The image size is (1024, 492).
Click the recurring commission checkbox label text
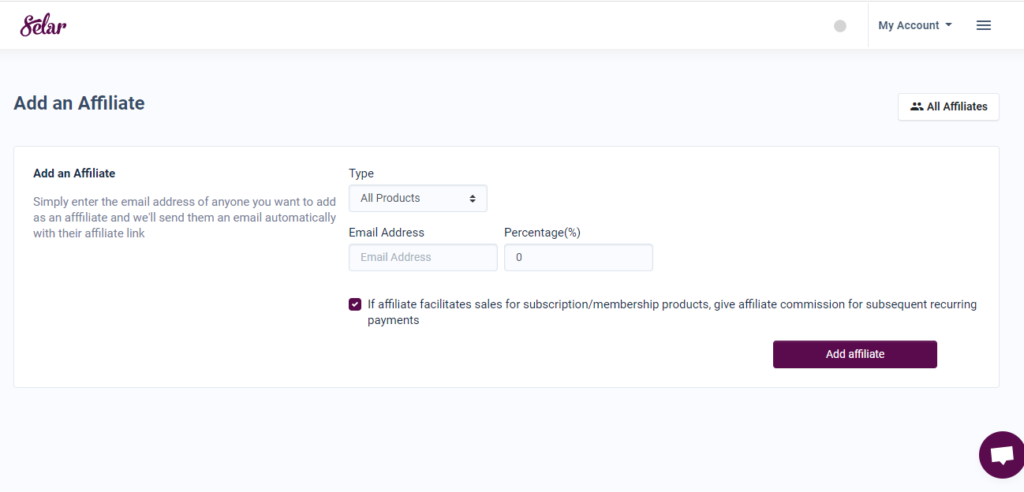(672, 312)
